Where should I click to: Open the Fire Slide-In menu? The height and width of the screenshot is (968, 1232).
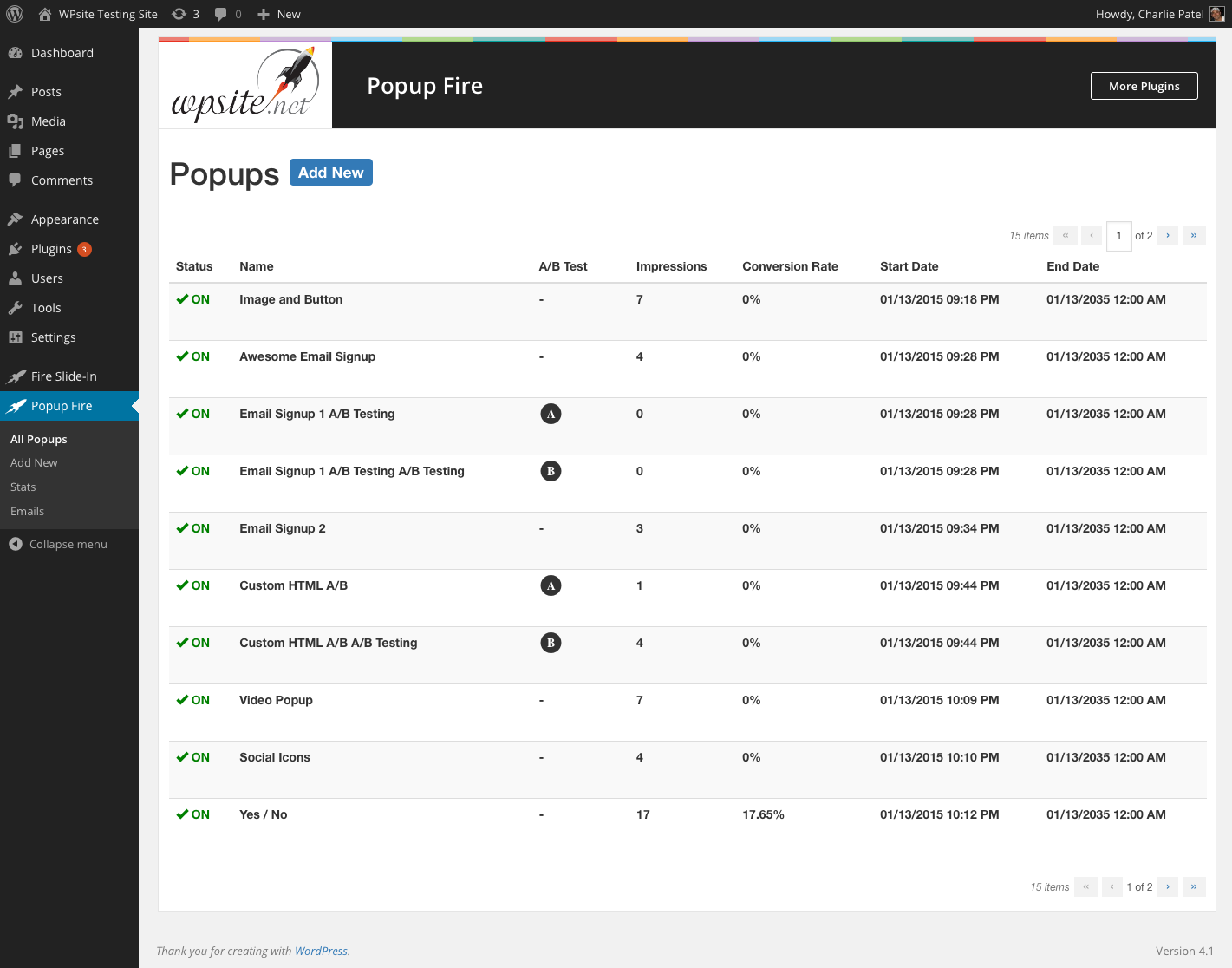coord(64,376)
